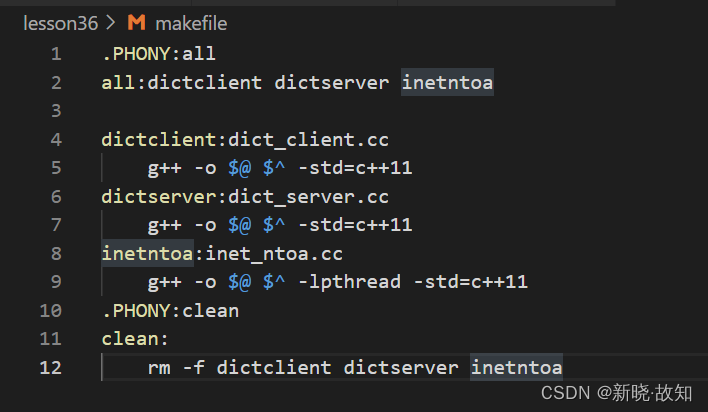708x412 pixels.
Task: Click the clean: target label
Action: (x=135, y=339)
